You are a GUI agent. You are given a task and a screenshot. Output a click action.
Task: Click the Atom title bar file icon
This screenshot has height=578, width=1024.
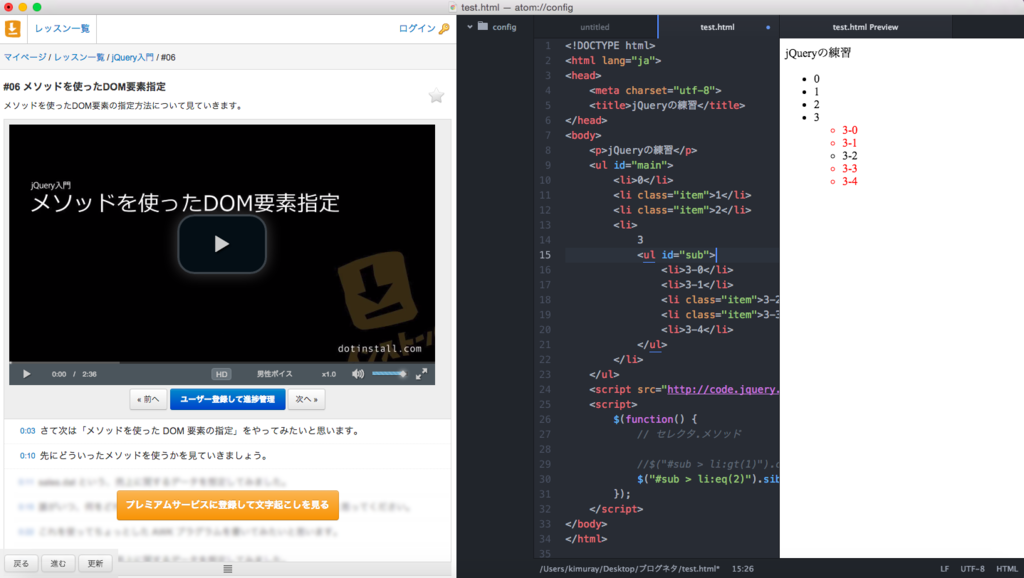453,7
